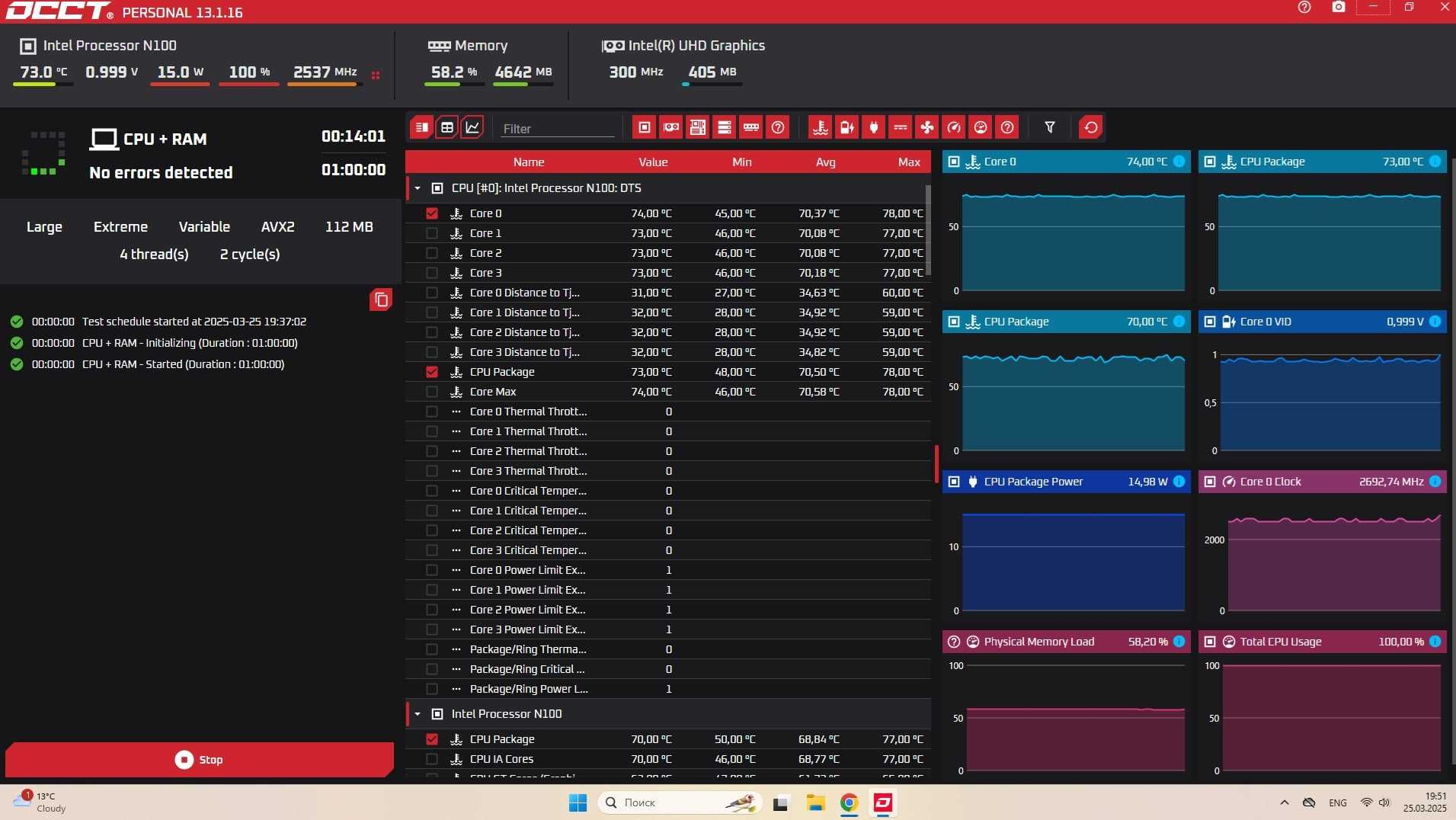
Task: Click the sensor Filter input field
Action: (558, 129)
